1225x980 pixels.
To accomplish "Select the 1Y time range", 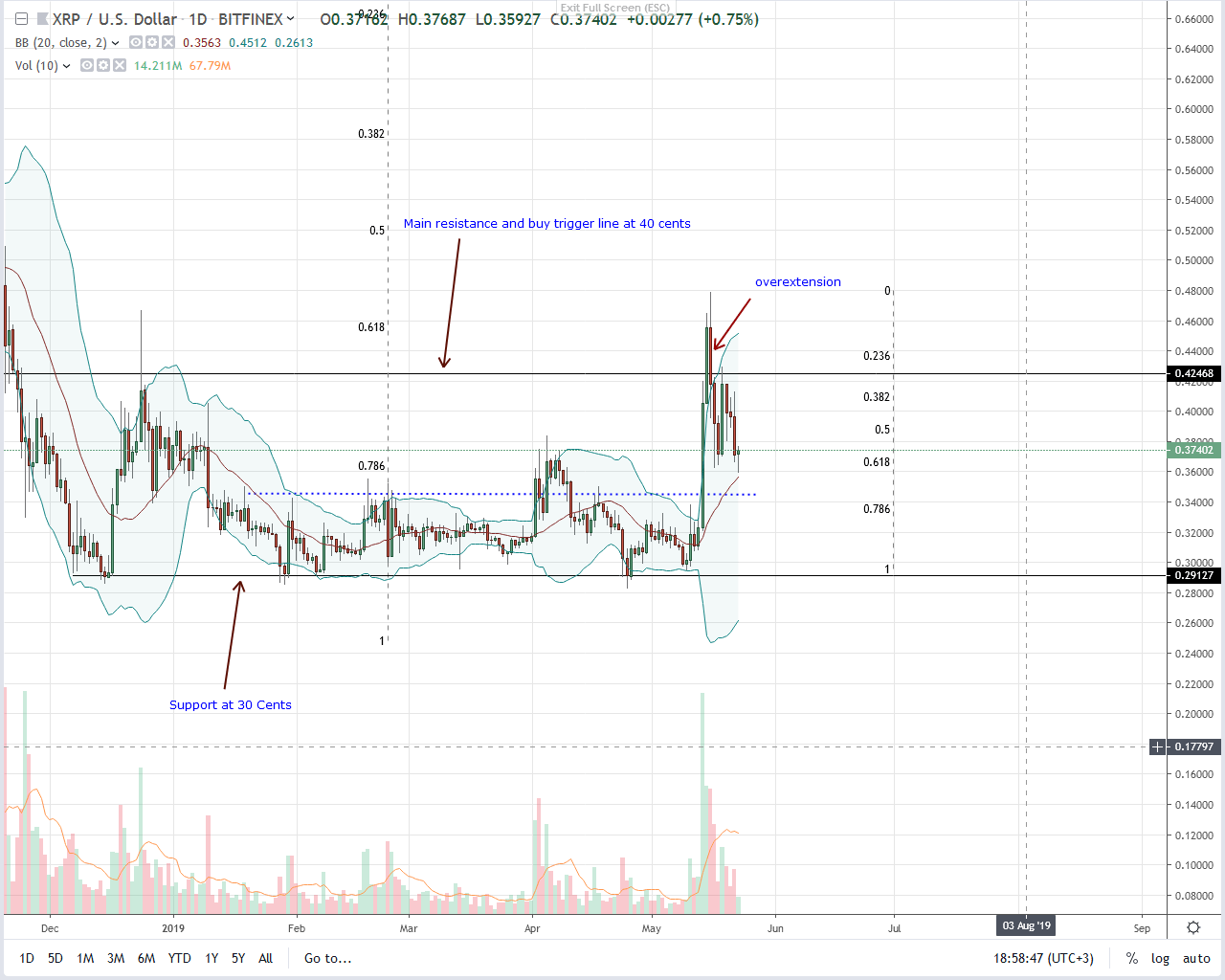I will [x=212, y=958].
